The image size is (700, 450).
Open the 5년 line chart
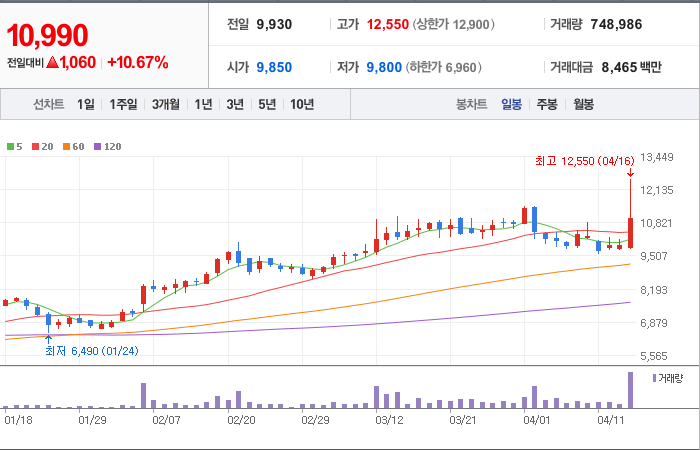click(267, 104)
